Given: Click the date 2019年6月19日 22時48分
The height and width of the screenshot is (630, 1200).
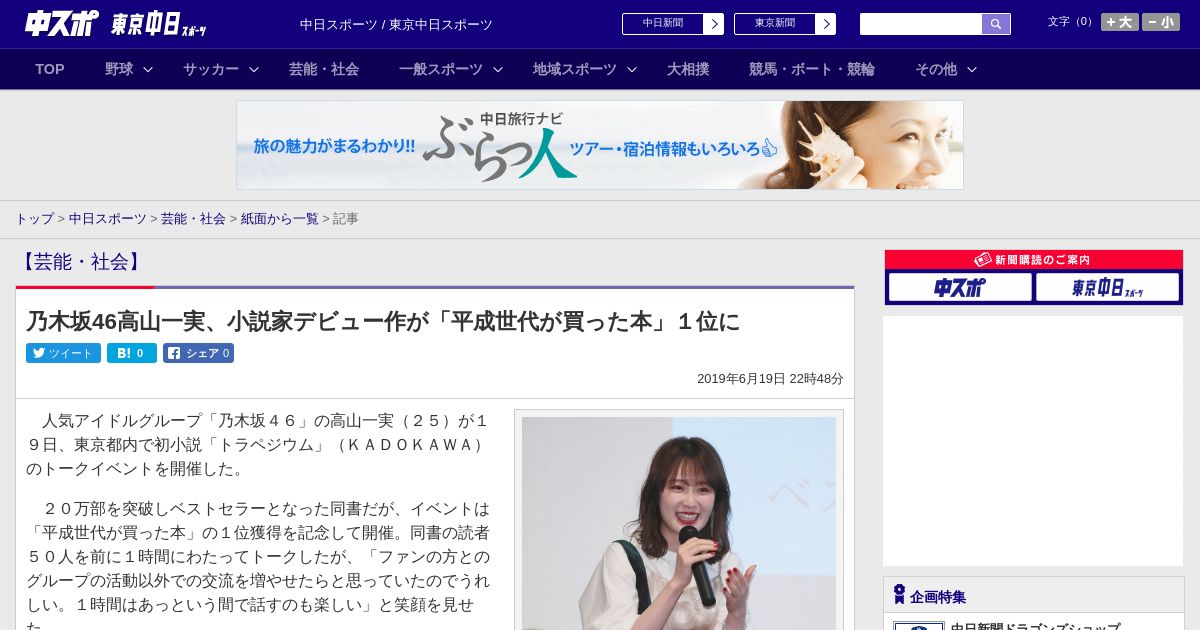Looking at the screenshot, I should coord(770,379).
